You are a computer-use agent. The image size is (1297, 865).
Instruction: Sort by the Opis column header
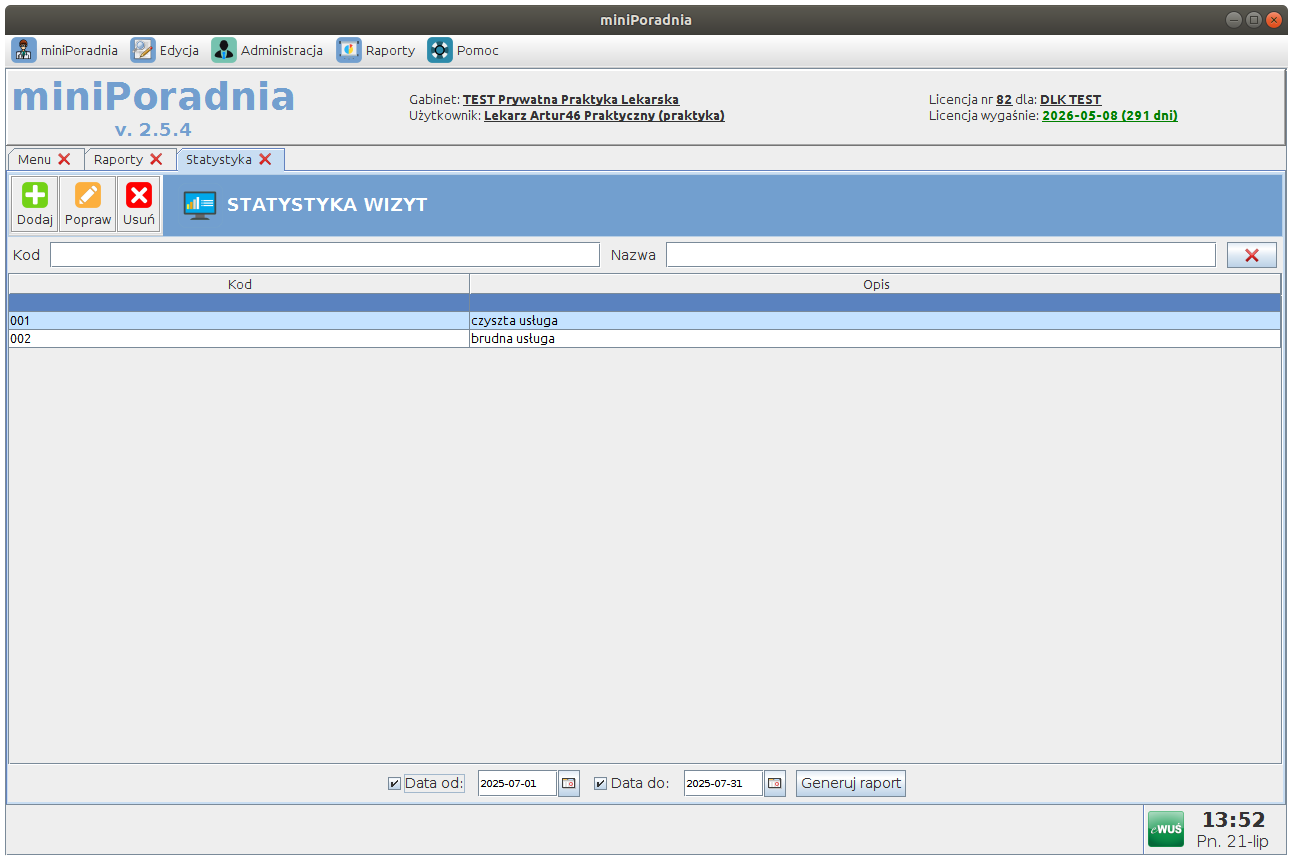(x=876, y=285)
